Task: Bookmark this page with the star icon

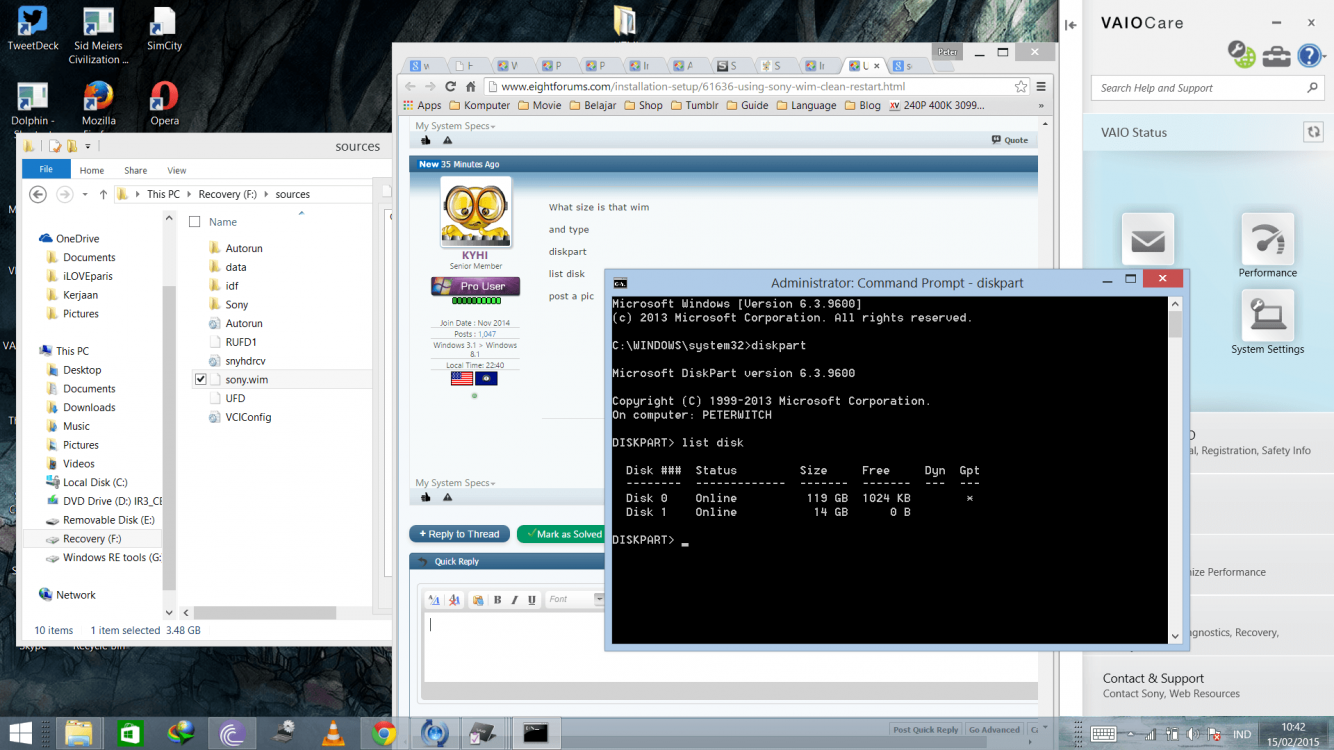Action: 1020,87
